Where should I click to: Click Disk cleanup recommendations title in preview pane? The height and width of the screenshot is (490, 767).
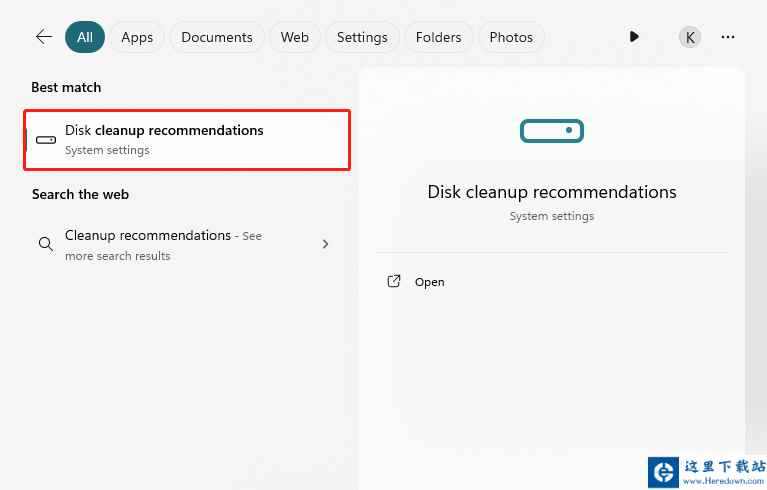[552, 192]
